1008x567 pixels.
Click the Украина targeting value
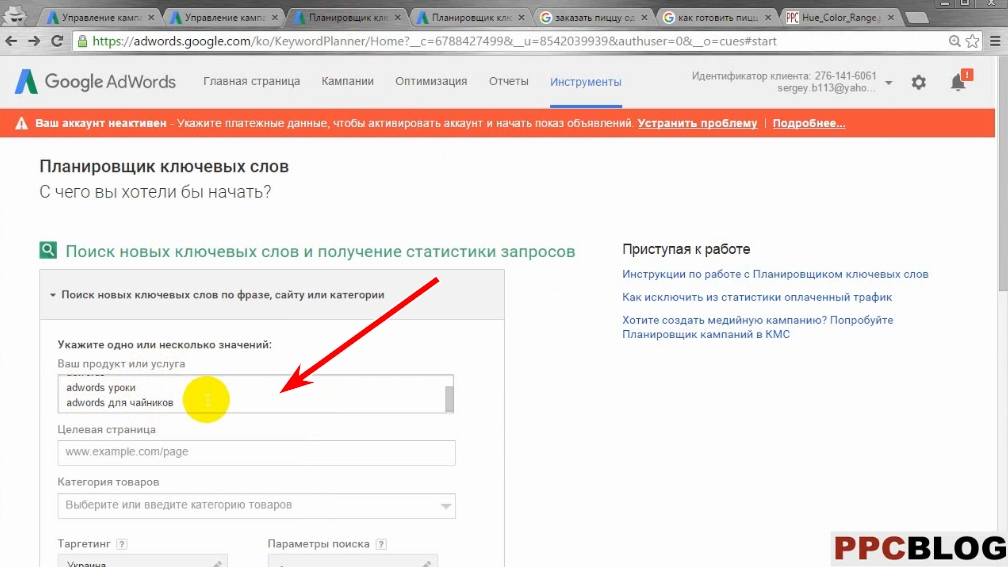coord(86,563)
